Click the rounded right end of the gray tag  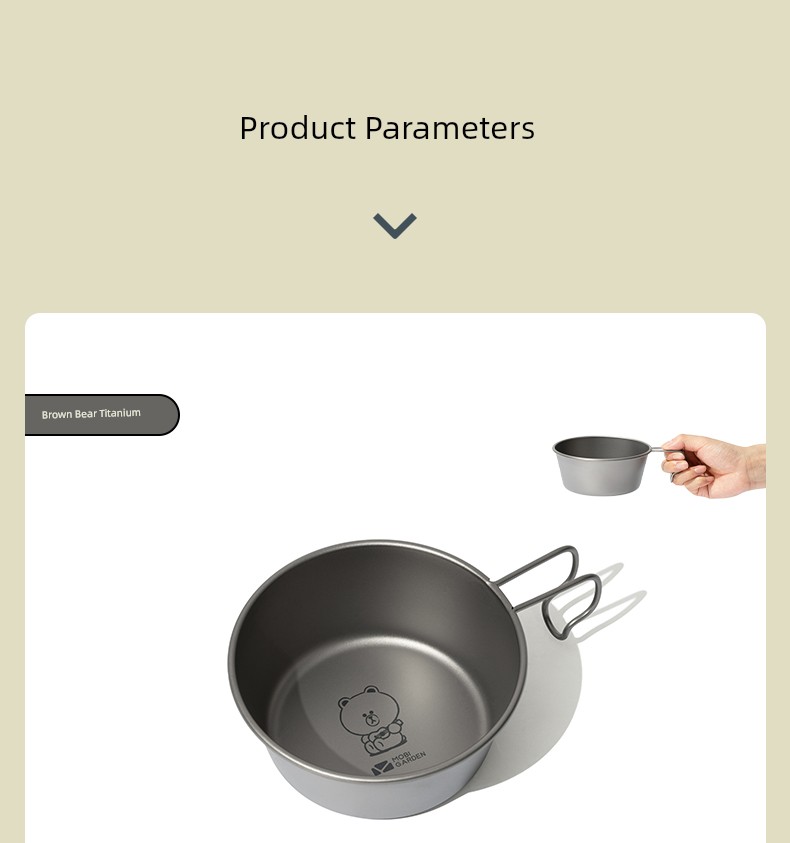click(167, 415)
